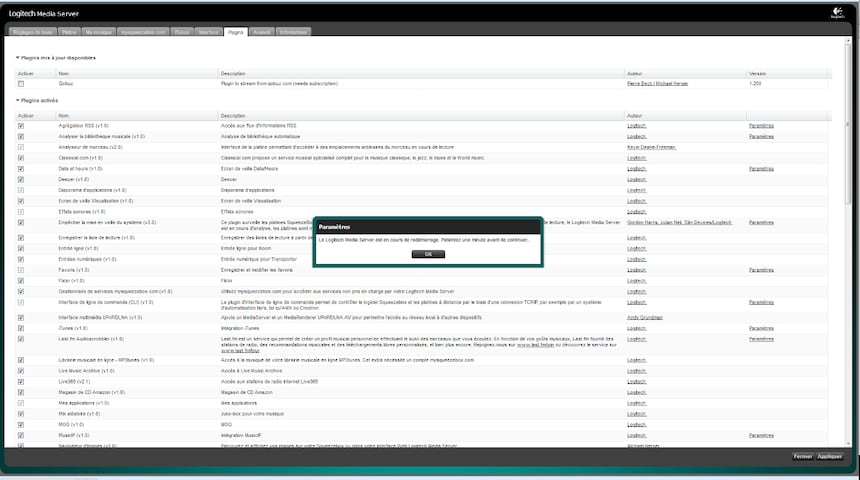Switch to the mysqueezebox.com tab

[x=143, y=32]
